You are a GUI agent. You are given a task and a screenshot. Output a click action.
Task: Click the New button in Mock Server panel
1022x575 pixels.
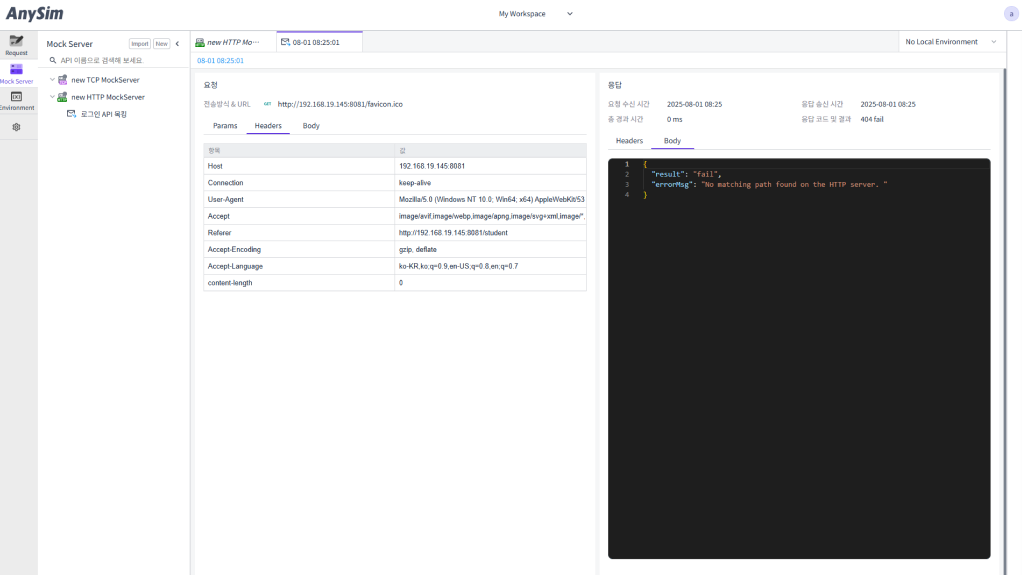[161, 44]
